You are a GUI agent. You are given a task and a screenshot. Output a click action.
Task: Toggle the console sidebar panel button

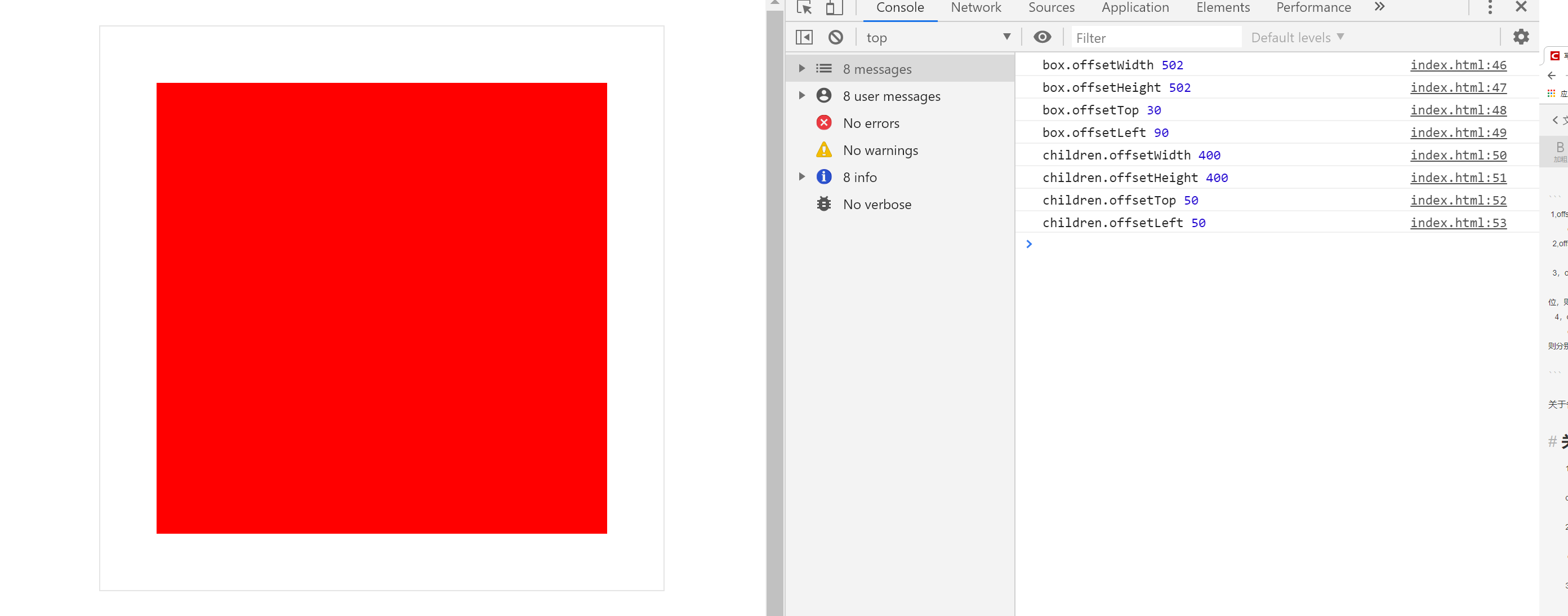(804, 37)
